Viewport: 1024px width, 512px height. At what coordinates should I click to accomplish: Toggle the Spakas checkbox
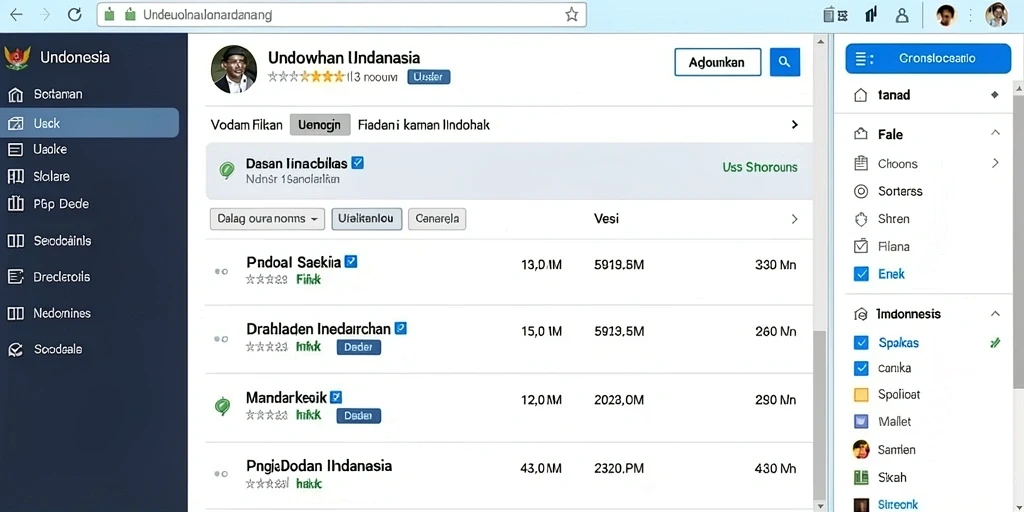(861, 342)
